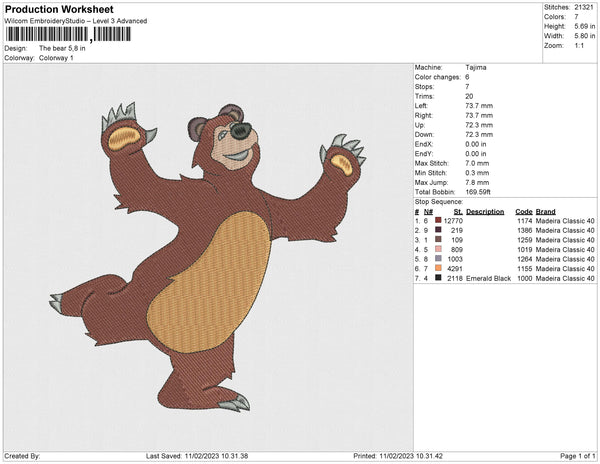
Task: Select the dark 1386 thread color swatch
Action: [438, 230]
